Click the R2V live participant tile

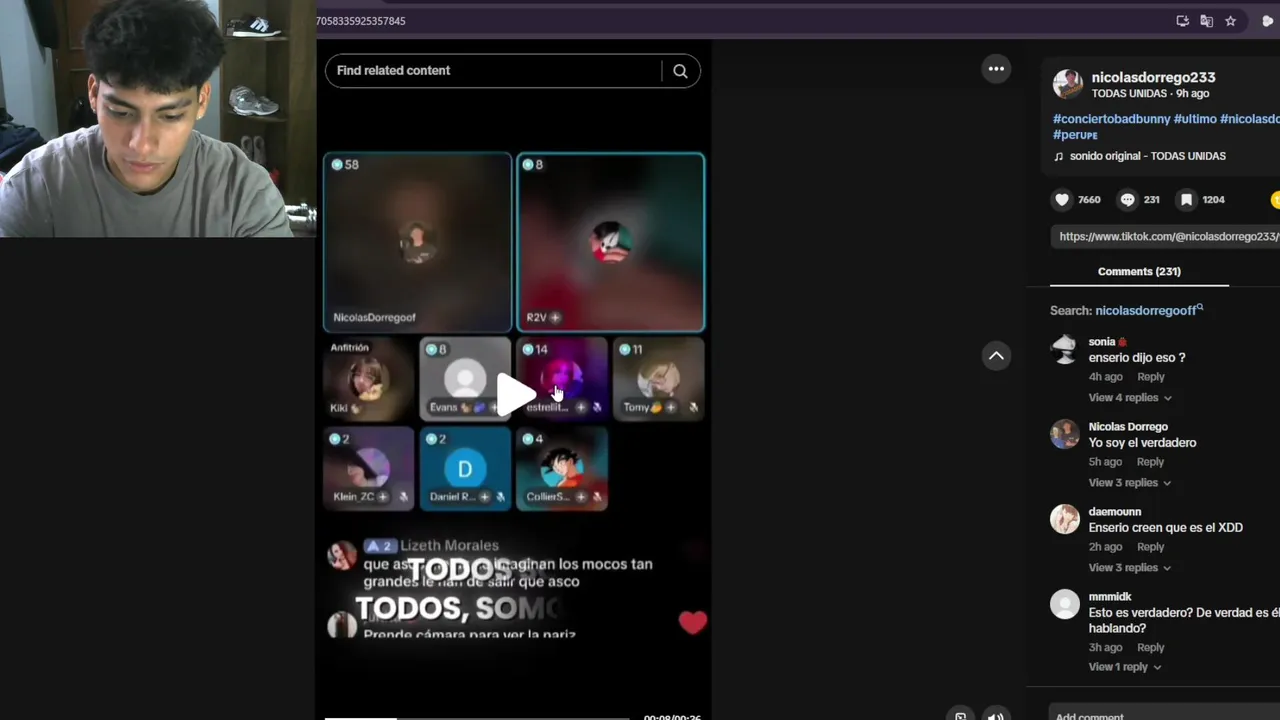pyautogui.click(x=610, y=242)
